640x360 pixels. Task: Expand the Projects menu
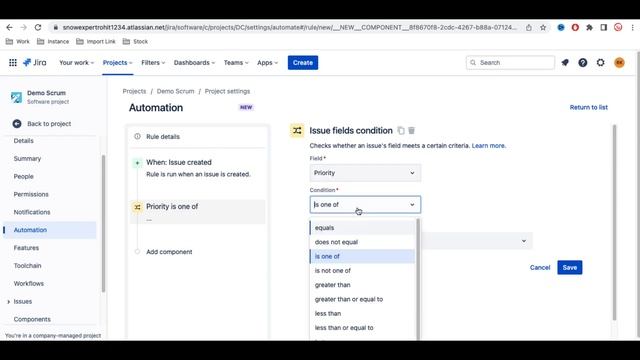(x=118, y=62)
